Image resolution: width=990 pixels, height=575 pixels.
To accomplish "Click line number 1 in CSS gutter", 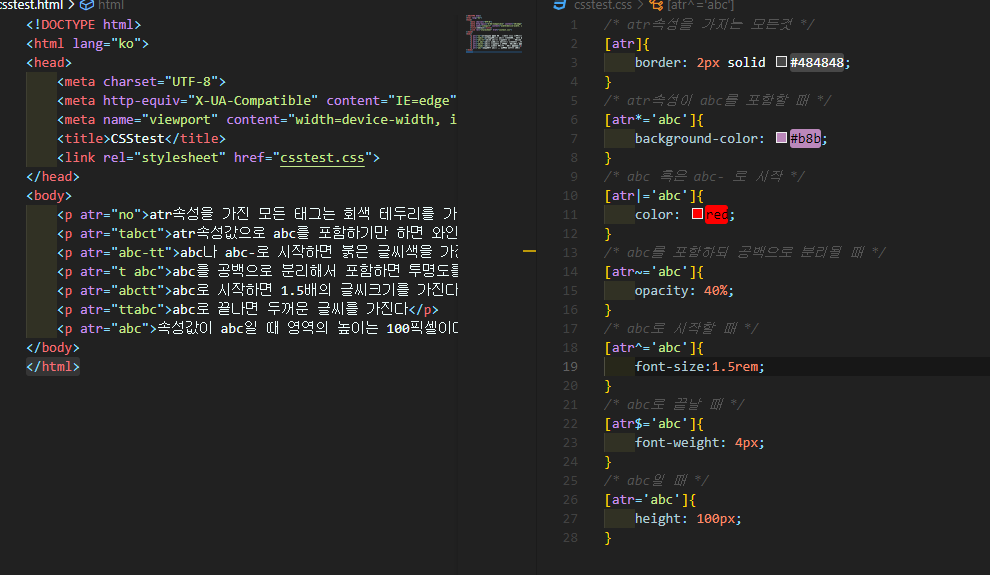I will click(x=574, y=25).
